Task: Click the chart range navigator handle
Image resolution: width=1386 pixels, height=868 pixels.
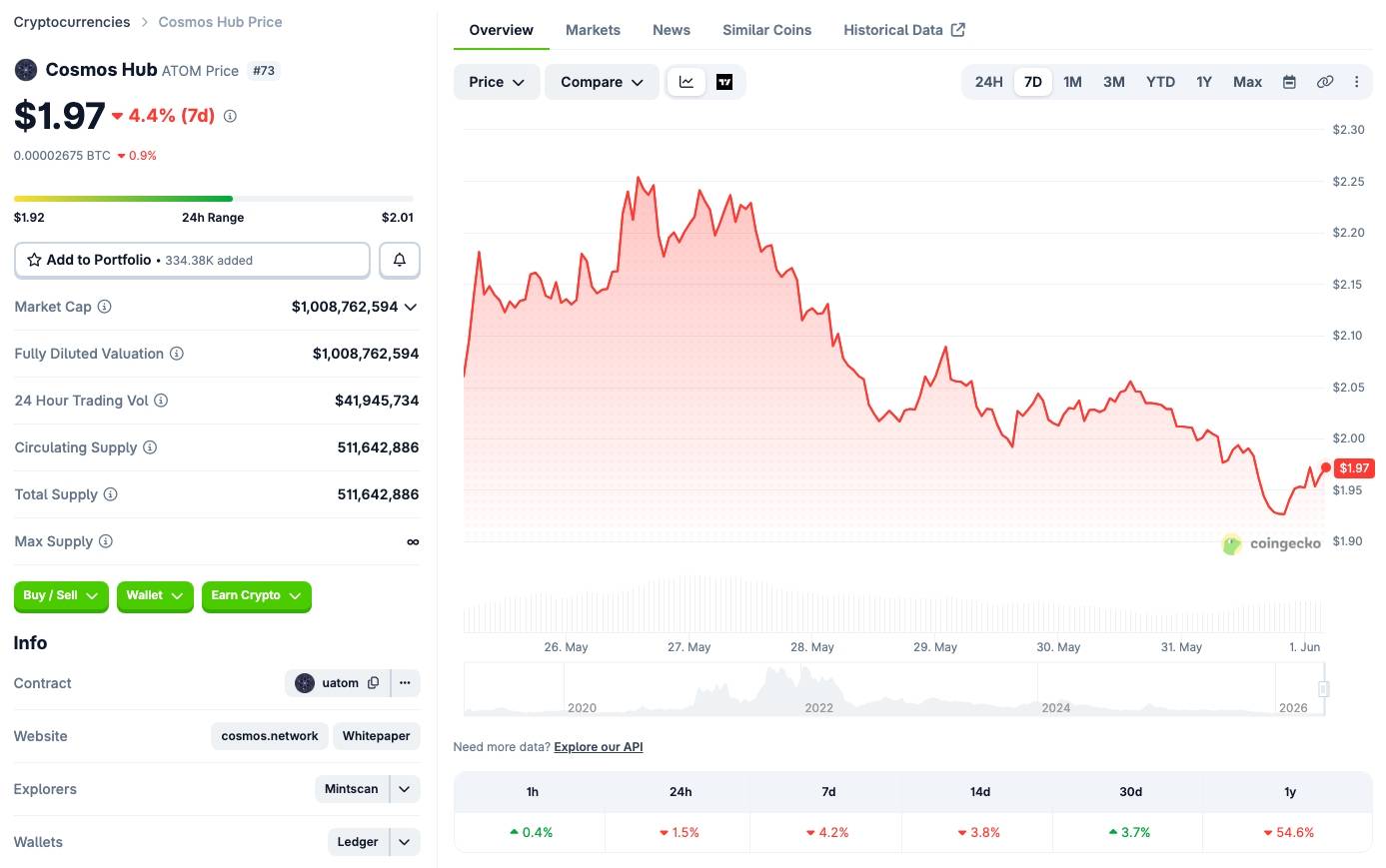Action: tap(1323, 689)
